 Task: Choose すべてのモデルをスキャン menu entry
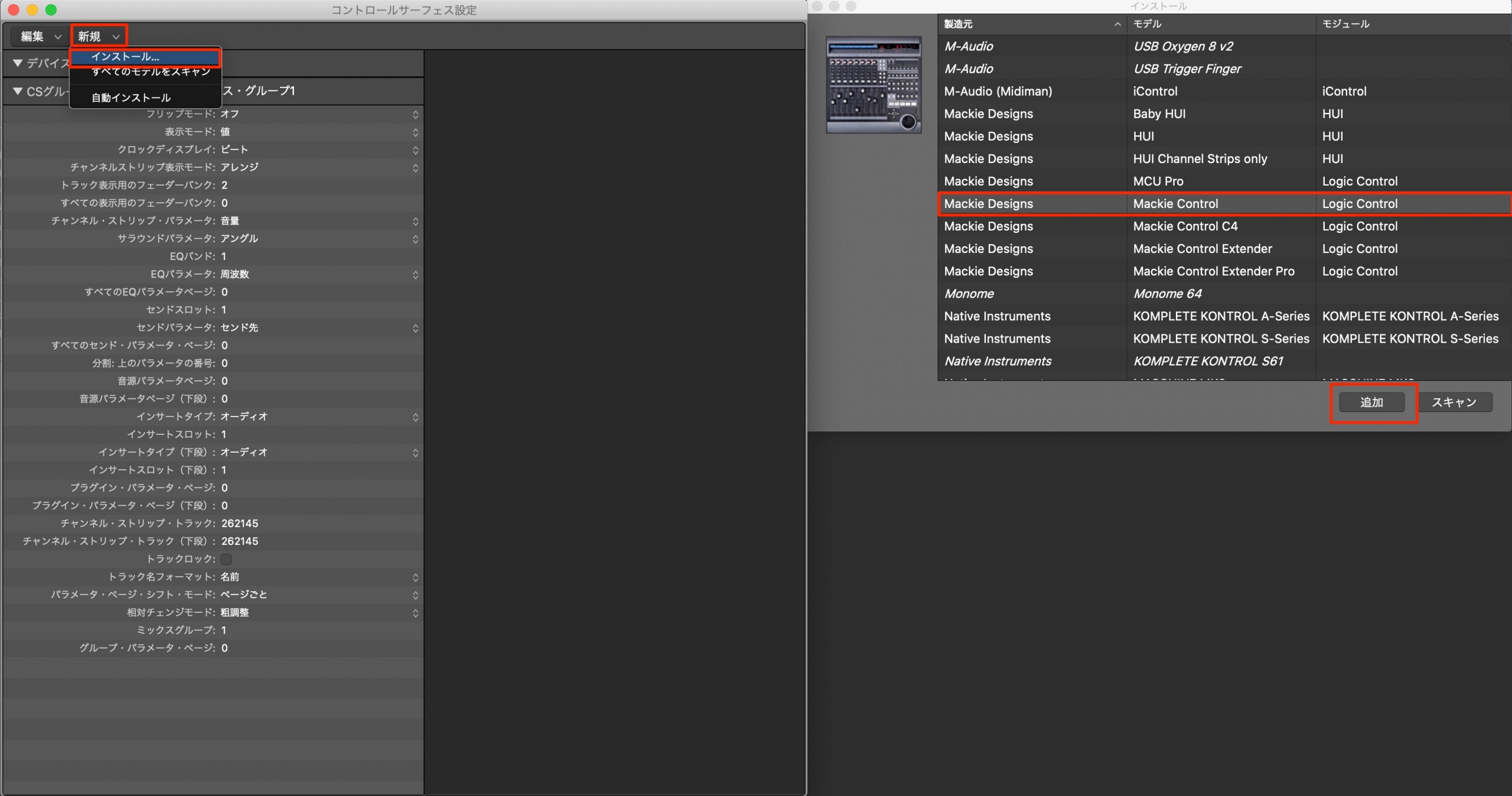[x=145, y=72]
